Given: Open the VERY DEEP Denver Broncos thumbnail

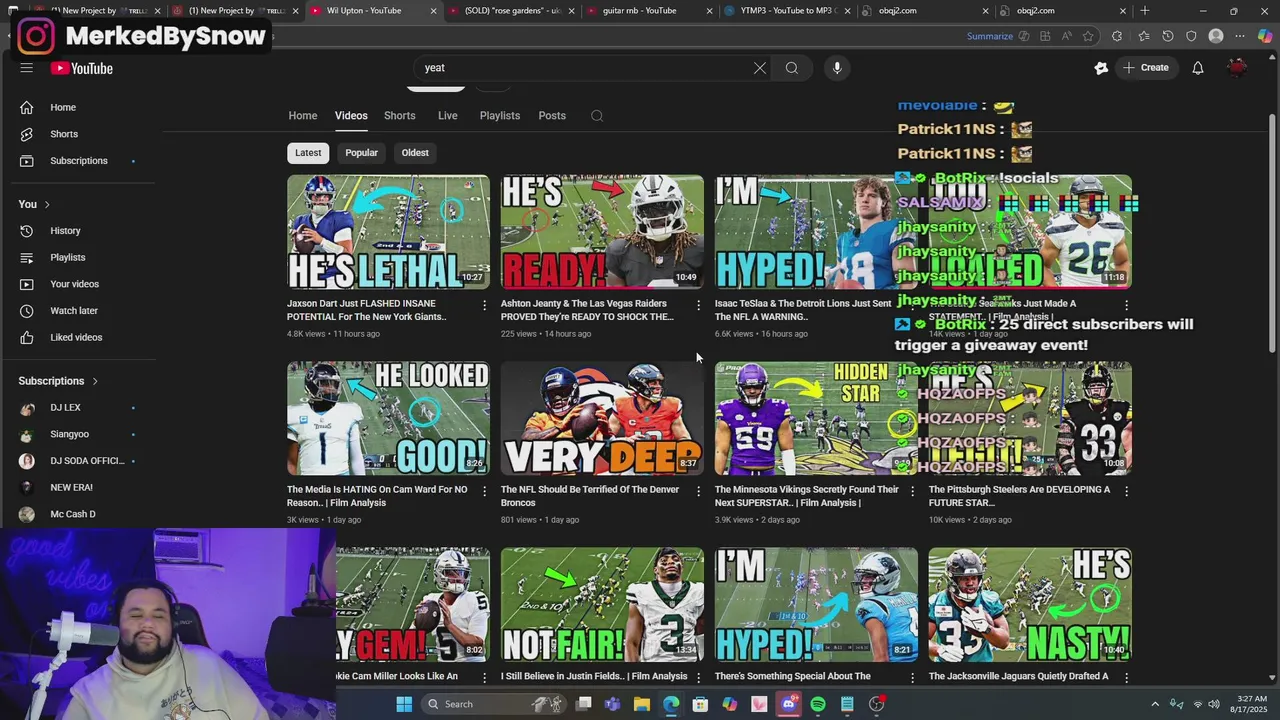Looking at the screenshot, I should 602,418.
